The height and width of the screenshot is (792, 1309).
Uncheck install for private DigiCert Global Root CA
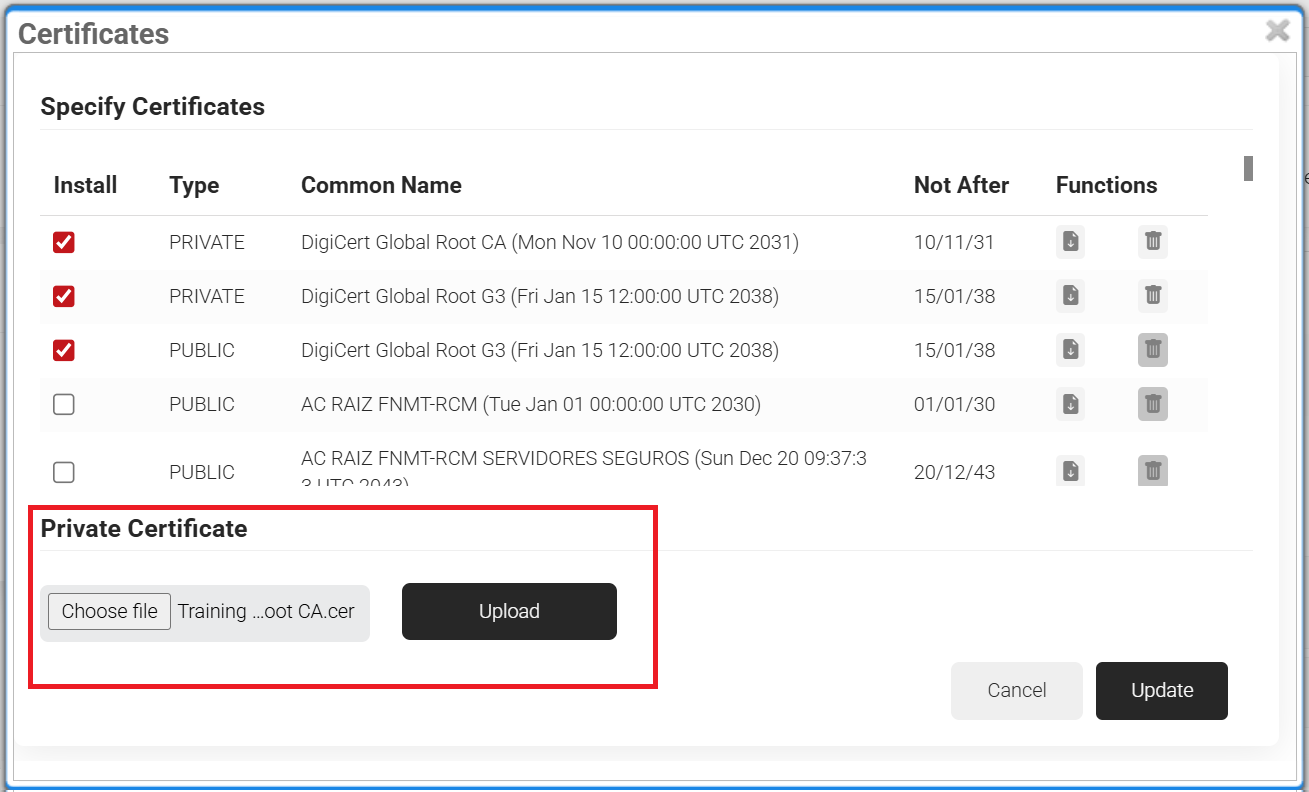[64, 242]
